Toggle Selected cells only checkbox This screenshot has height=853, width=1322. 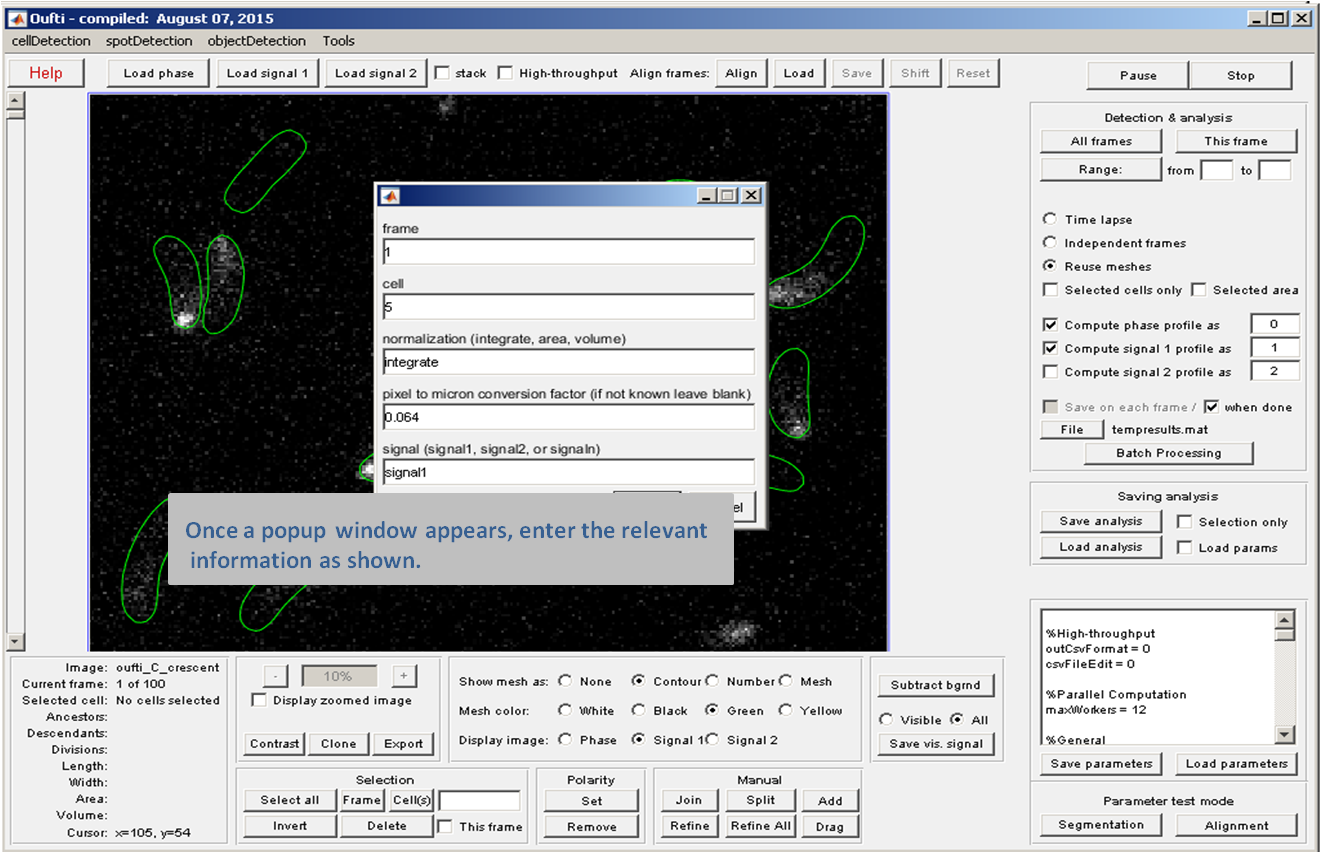(x=1050, y=290)
